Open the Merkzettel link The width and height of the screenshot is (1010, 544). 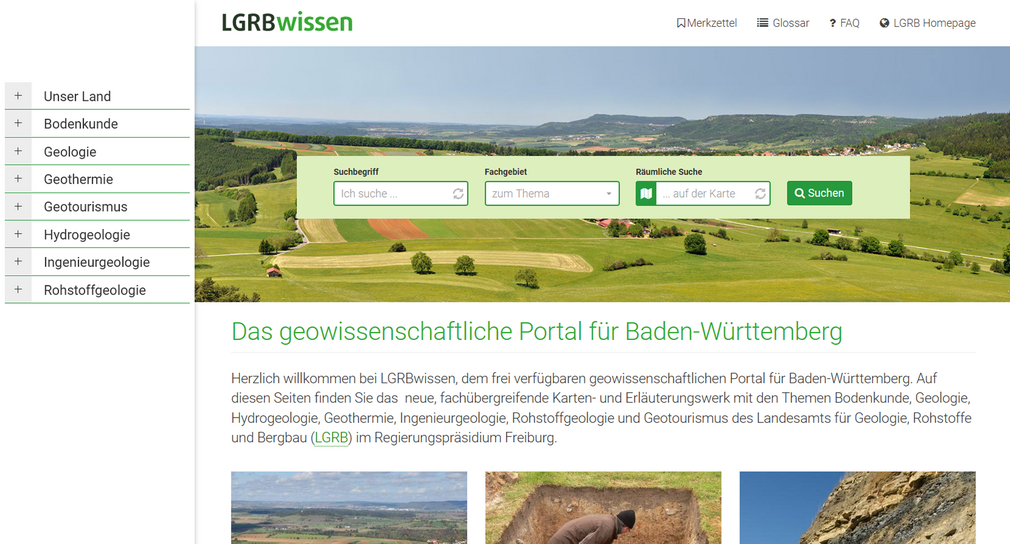712,23
